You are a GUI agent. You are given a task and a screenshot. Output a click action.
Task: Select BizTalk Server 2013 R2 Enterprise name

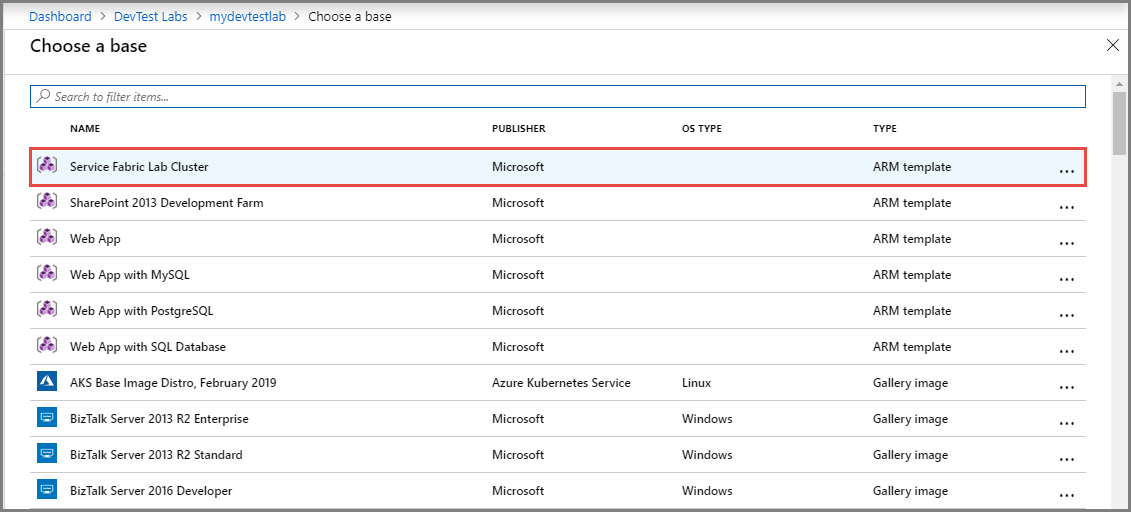[159, 419]
